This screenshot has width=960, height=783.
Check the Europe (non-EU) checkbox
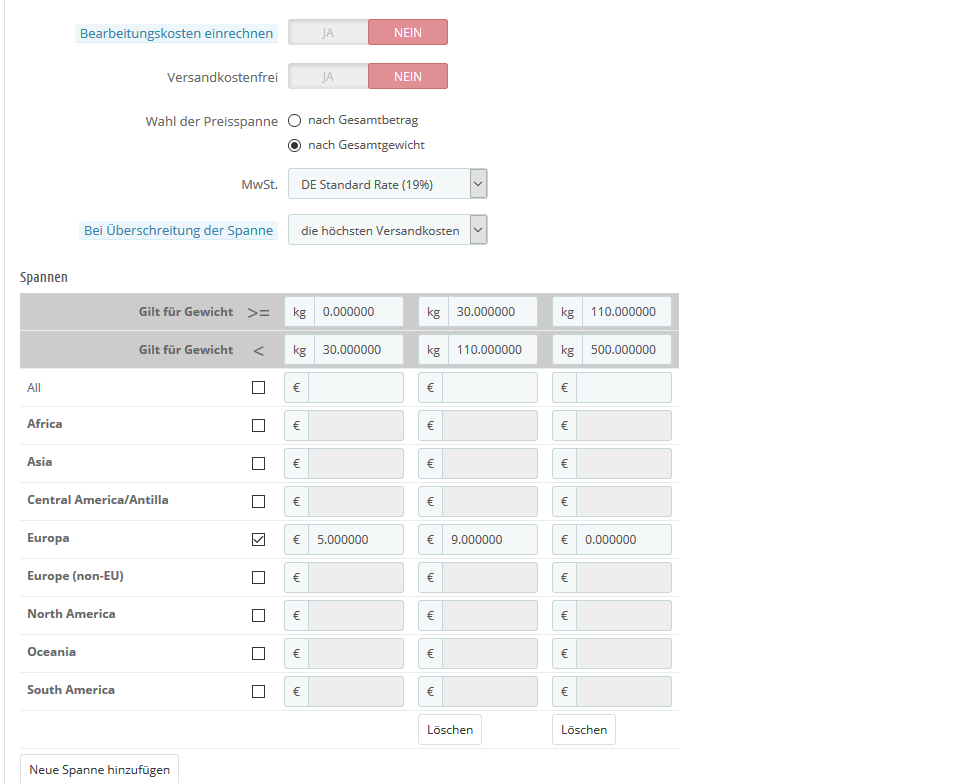pos(258,577)
